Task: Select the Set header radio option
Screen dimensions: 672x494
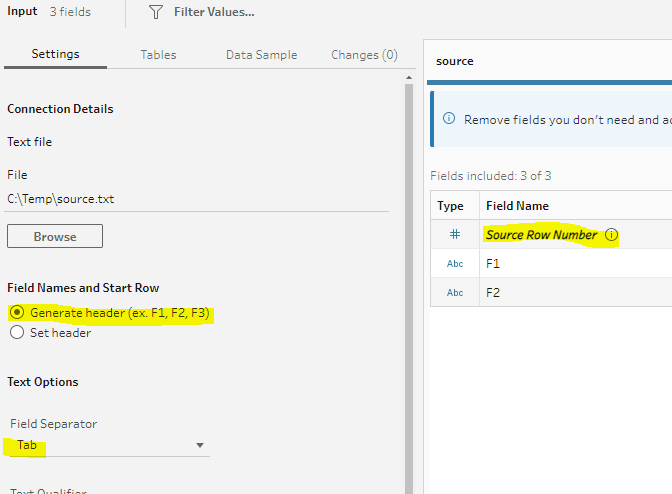Action: (x=17, y=333)
